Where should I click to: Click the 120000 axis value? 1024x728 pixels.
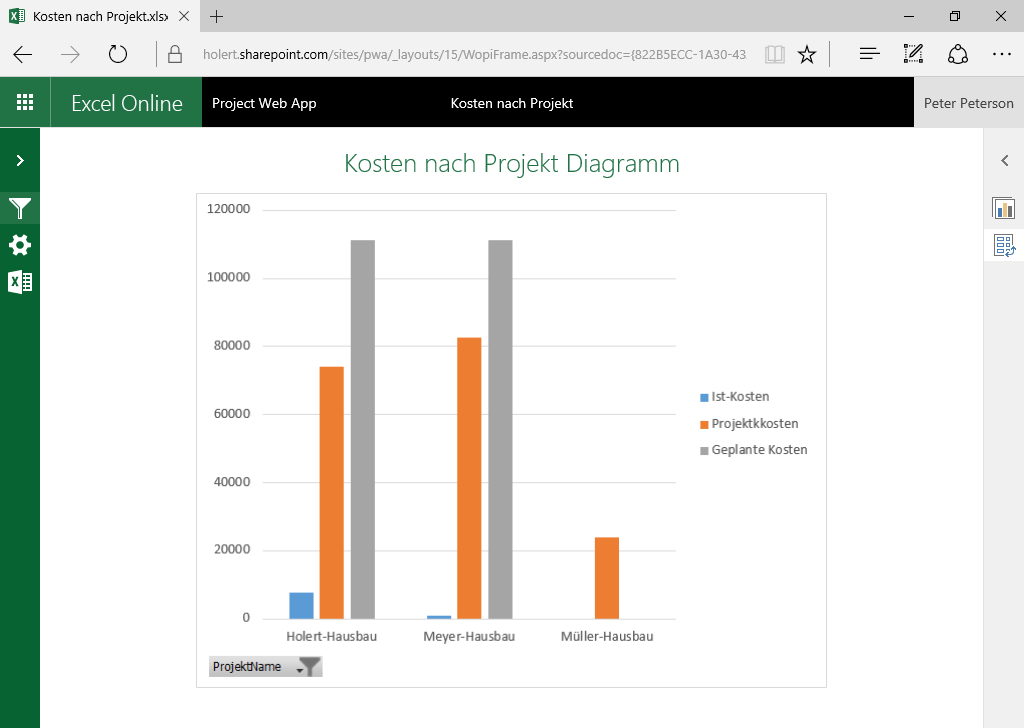pyautogui.click(x=229, y=209)
